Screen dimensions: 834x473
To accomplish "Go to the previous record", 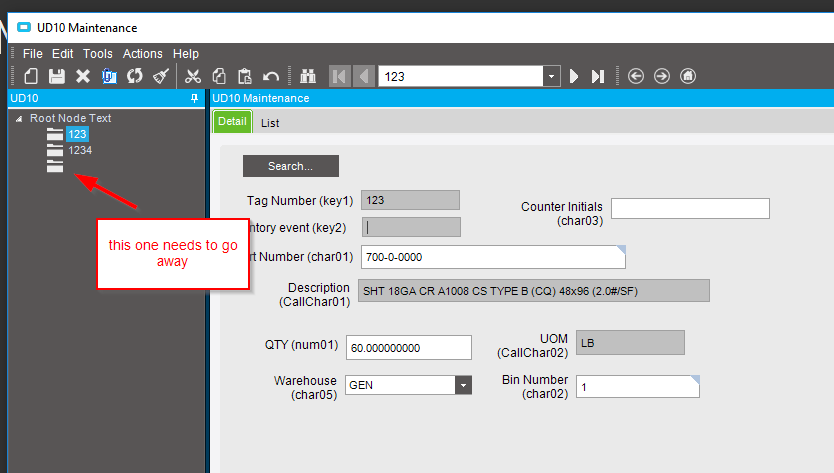I will pyautogui.click(x=364, y=76).
